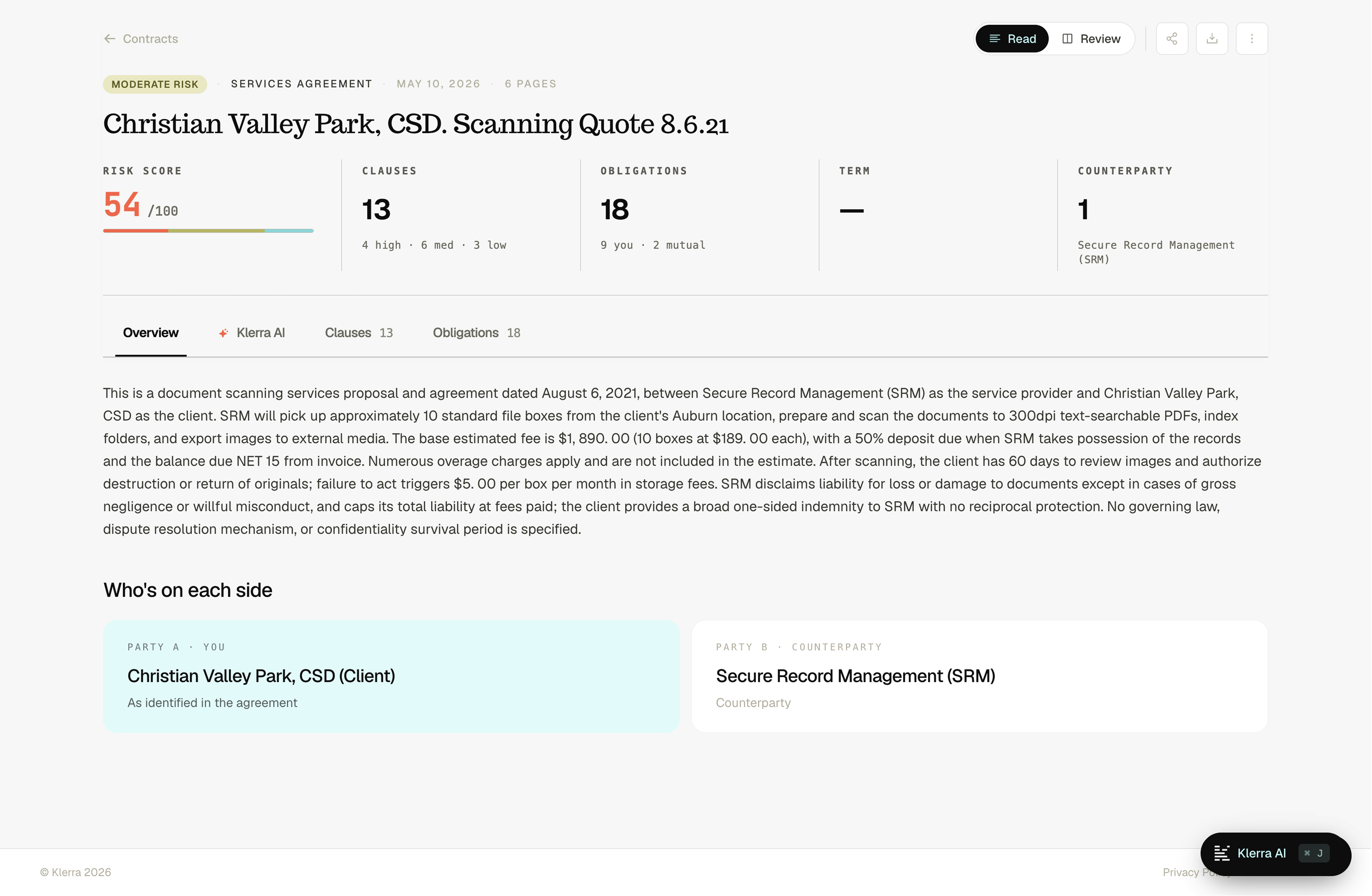Image resolution: width=1372 pixels, height=896 pixels.
Task: Click the '9 you · 2 mutual' breakdown
Action: click(653, 245)
